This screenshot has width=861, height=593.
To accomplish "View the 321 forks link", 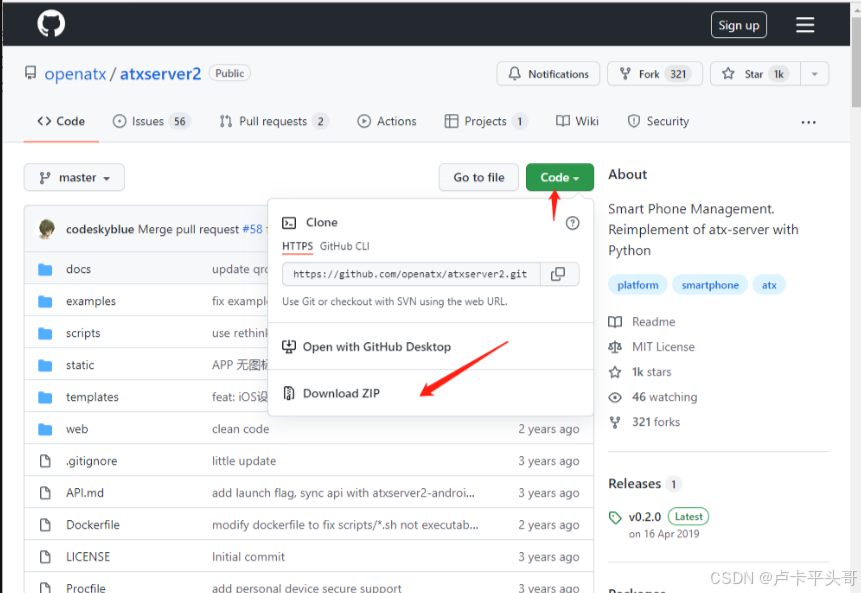I will click(x=645, y=422).
